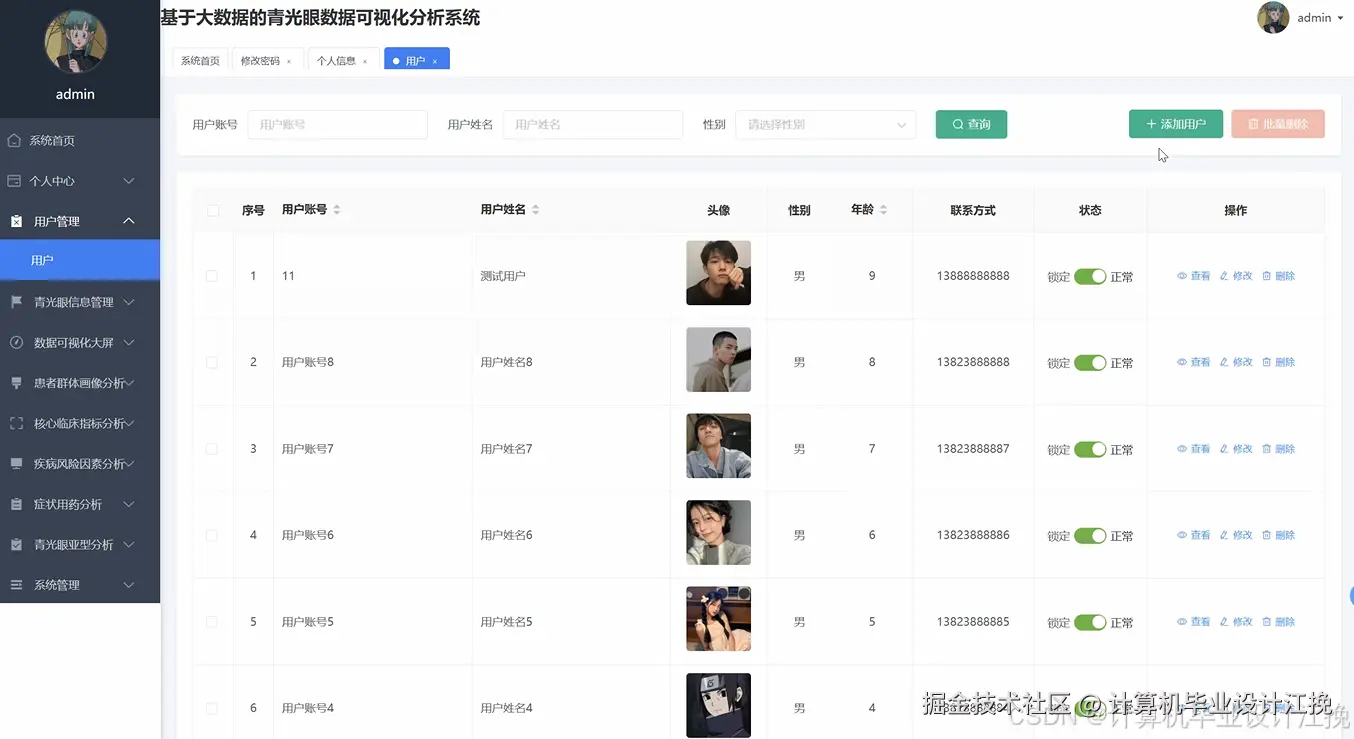The image size is (1354, 739).
Task: Click the 青光眼信息管理 flag icon
Action: tap(16, 302)
